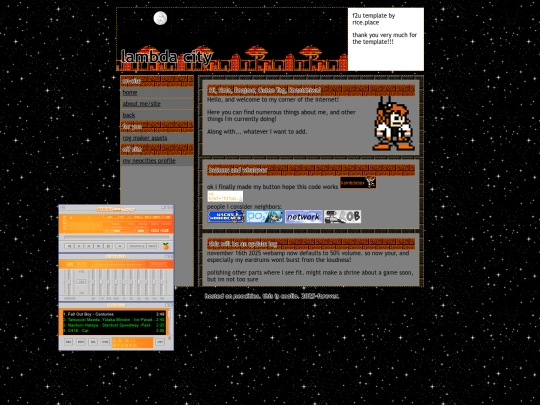
Task: Click the Webamp eject button
Action: [120, 246]
